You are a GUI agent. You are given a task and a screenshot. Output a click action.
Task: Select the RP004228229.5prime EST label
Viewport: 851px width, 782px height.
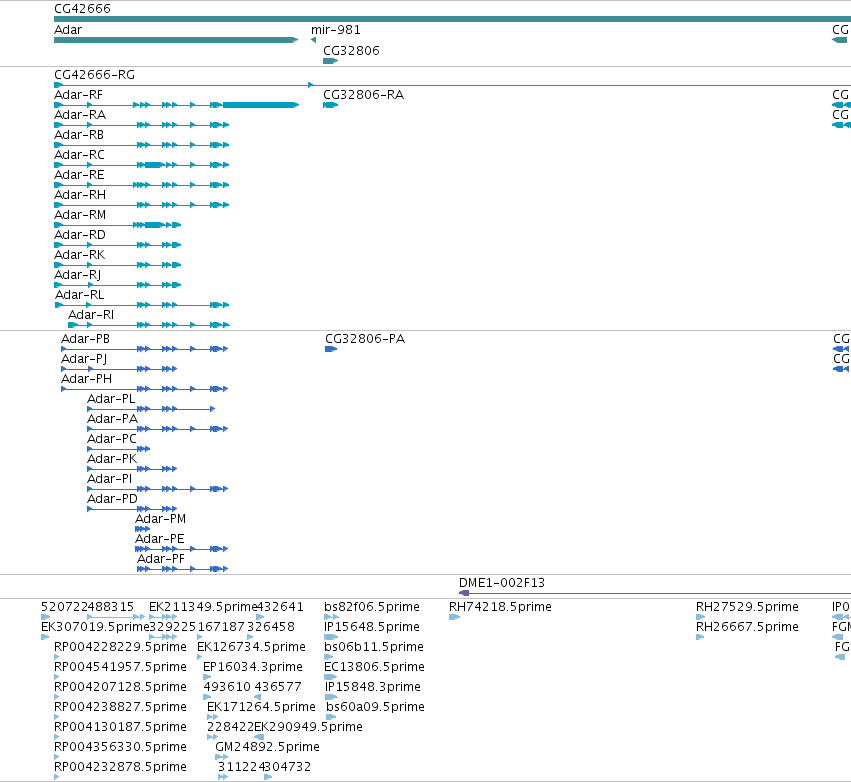point(120,647)
